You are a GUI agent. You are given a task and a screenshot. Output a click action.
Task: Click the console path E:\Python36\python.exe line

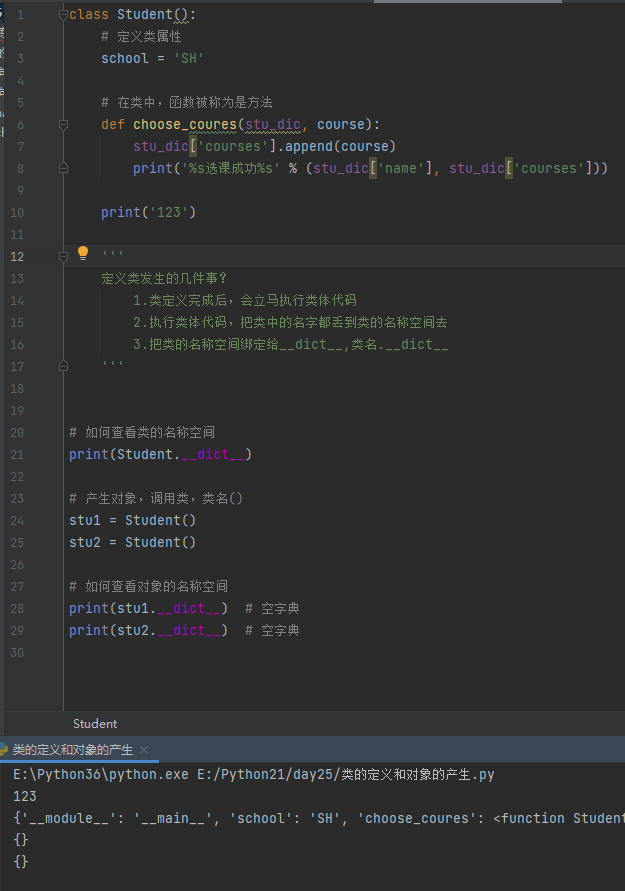254,775
